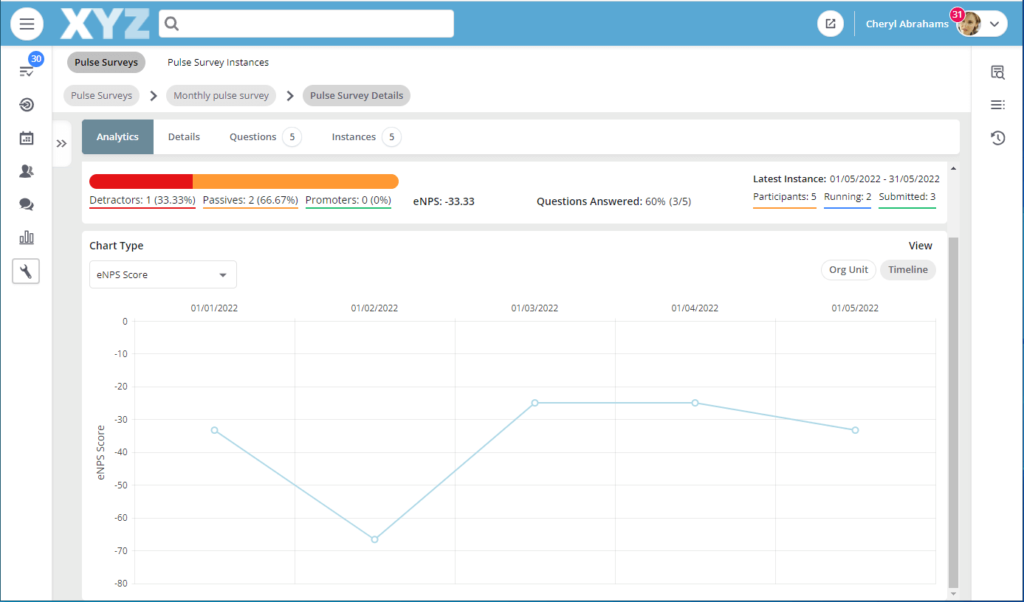Screen dimensions: 1024x602
Task: Click inside the search input field
Action: 306,24
